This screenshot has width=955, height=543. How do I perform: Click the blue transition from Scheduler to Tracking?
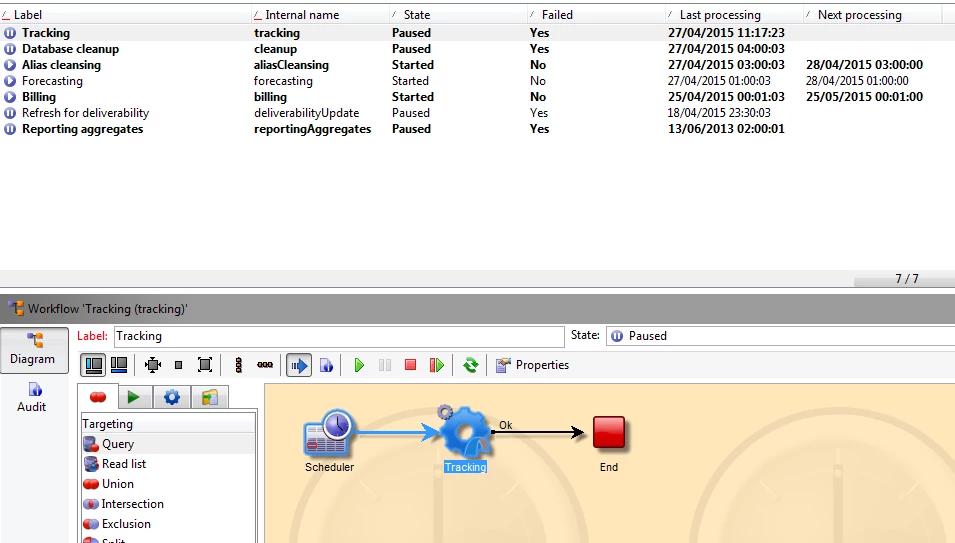click(x=397, y=433)
